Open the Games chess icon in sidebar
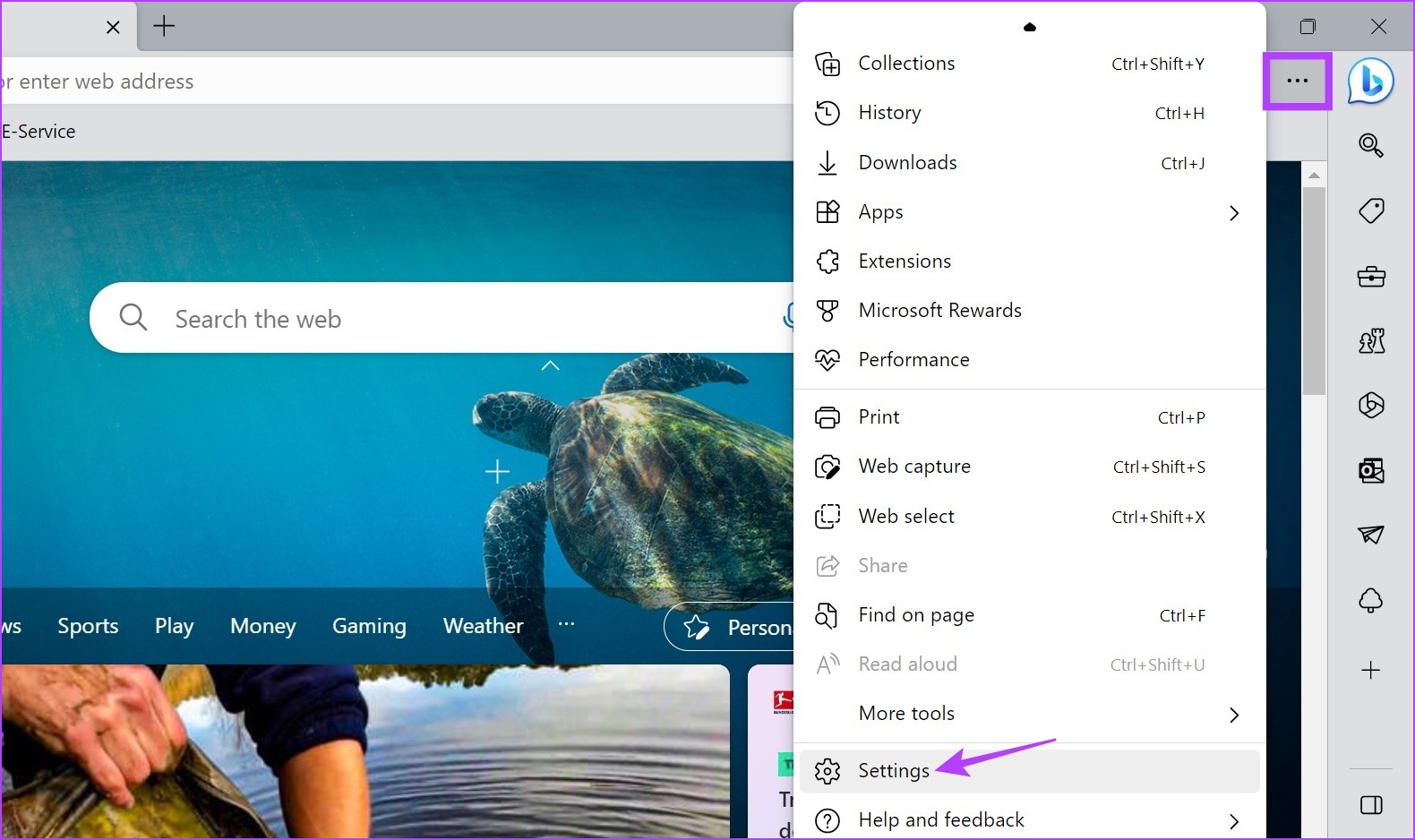The image size is (1415, 840). (x=1370, y=341)
